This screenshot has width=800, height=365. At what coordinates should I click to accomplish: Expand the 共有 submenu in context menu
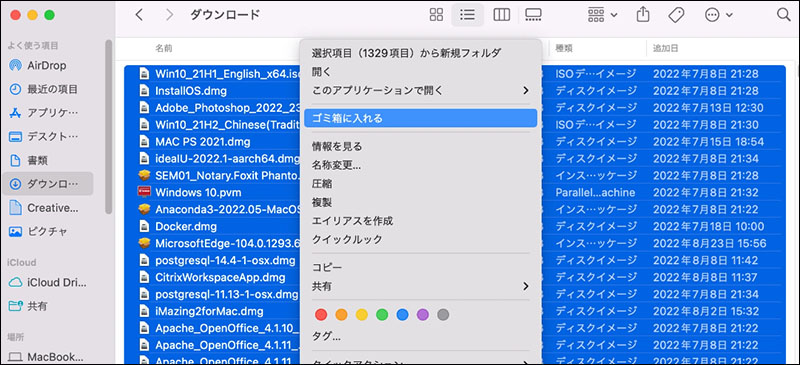420,286
